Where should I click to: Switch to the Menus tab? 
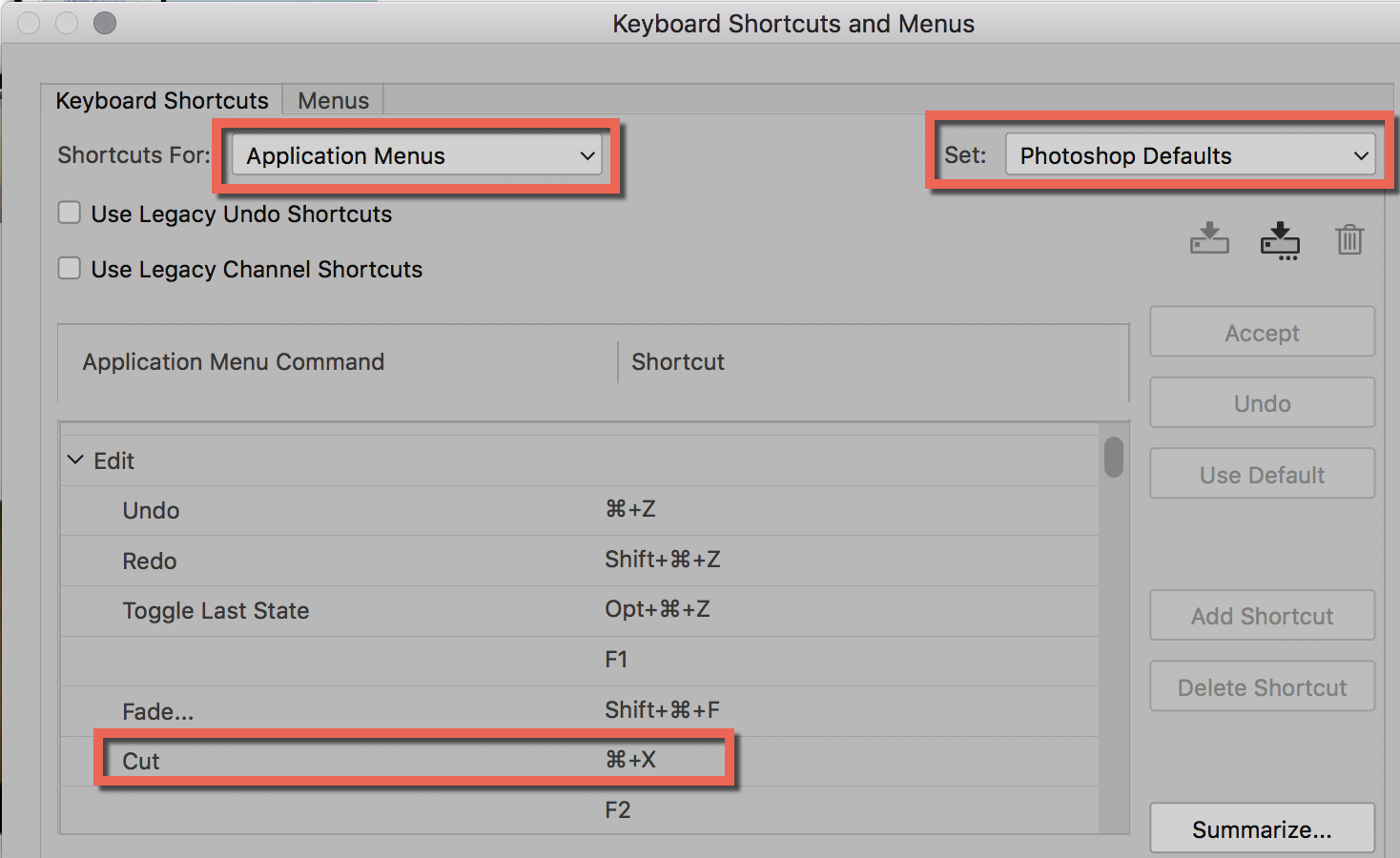coord(333,100)
